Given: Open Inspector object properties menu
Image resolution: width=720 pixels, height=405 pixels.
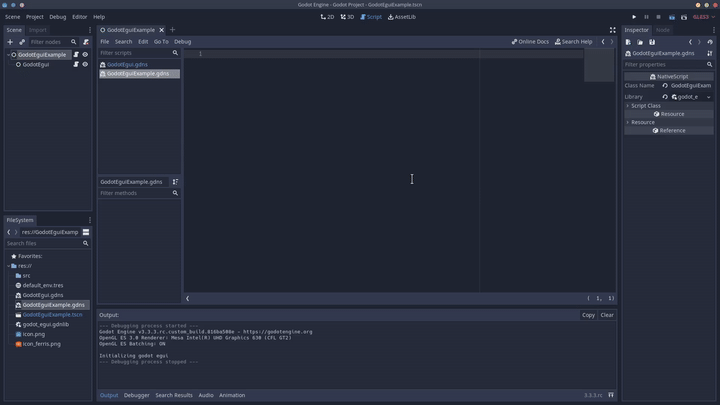Looking at the screenshot, I should [710, 53].
